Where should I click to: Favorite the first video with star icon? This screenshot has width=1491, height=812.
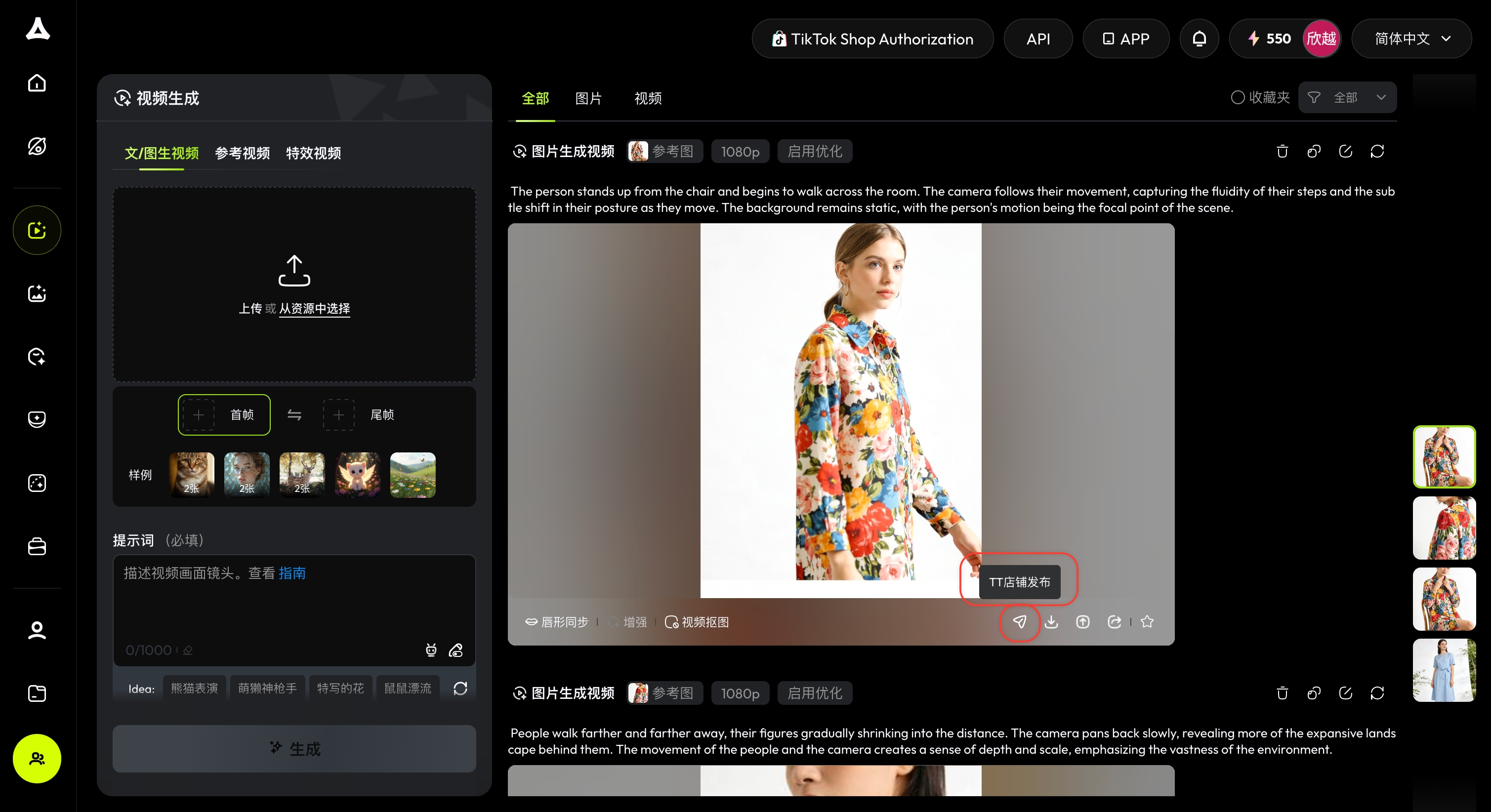coord(1147,621)
